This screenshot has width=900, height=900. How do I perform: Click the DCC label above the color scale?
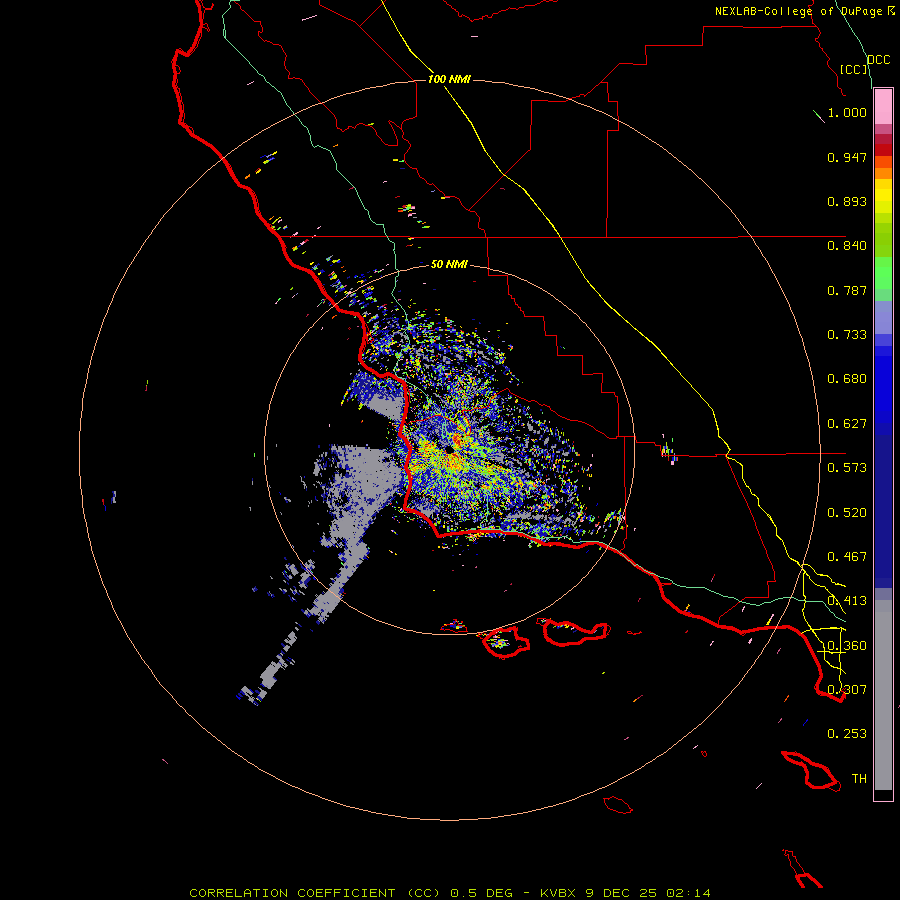pyautogui.click(x=879, y=60)
